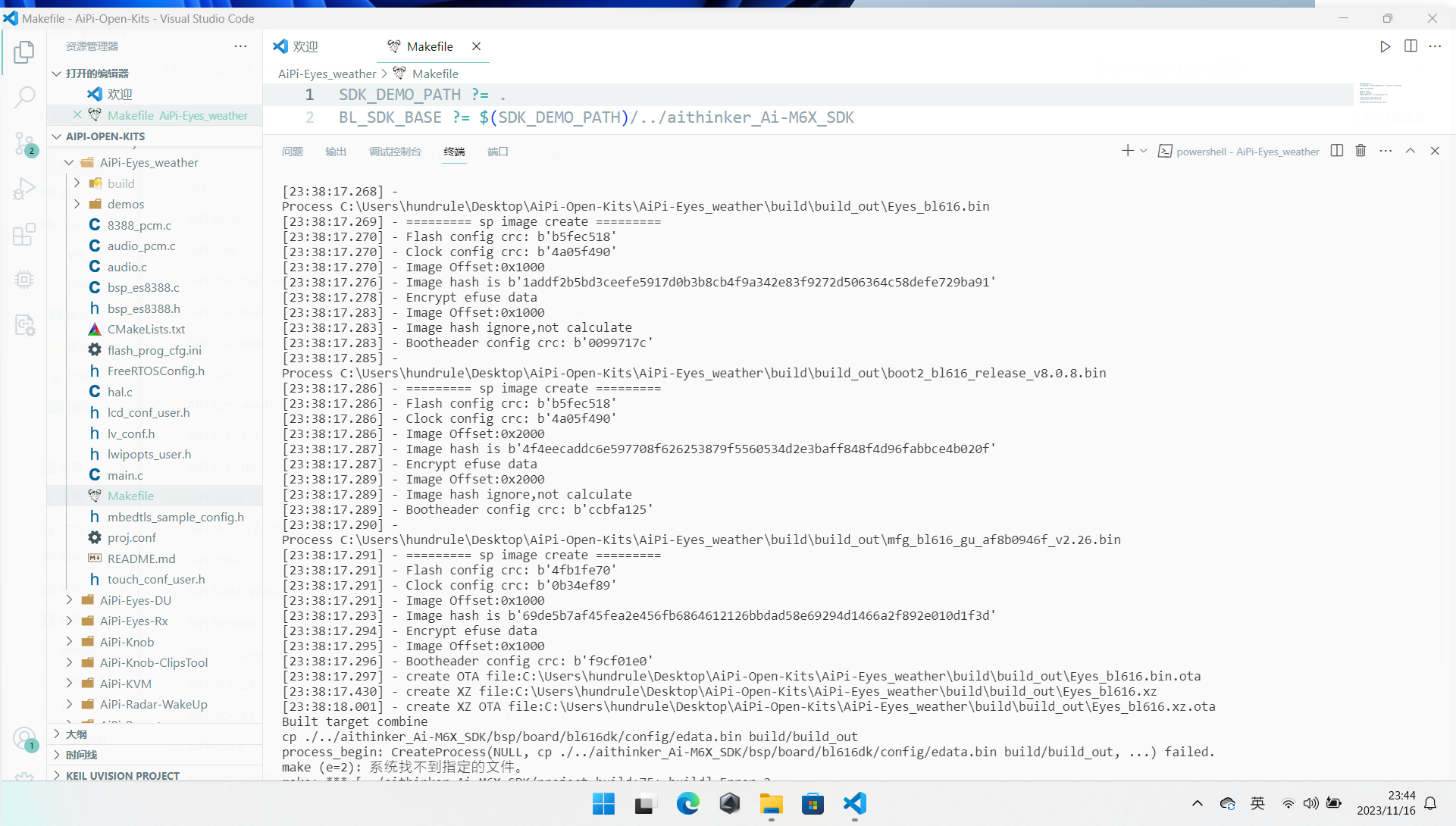Close the Makefile editor tab
1456x826 pixels.
point(476,46)
